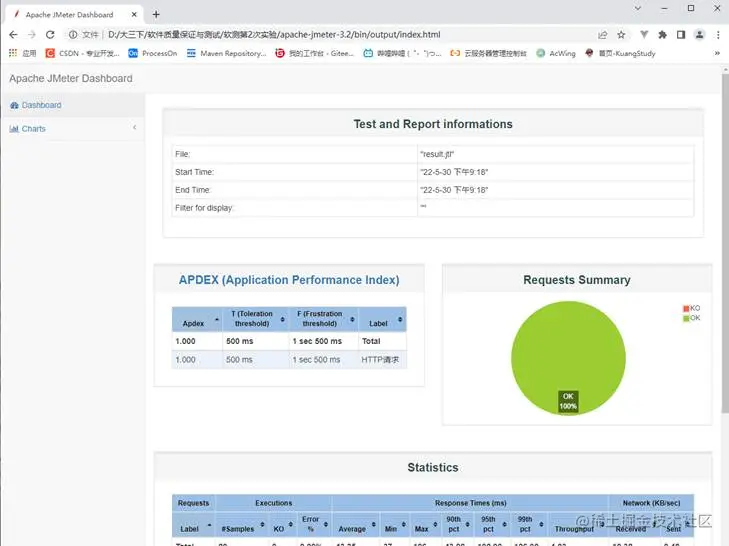This screenshot has width=729, height=546.
Task: Open the V-shaped extension icon
Action: (644, 35)
